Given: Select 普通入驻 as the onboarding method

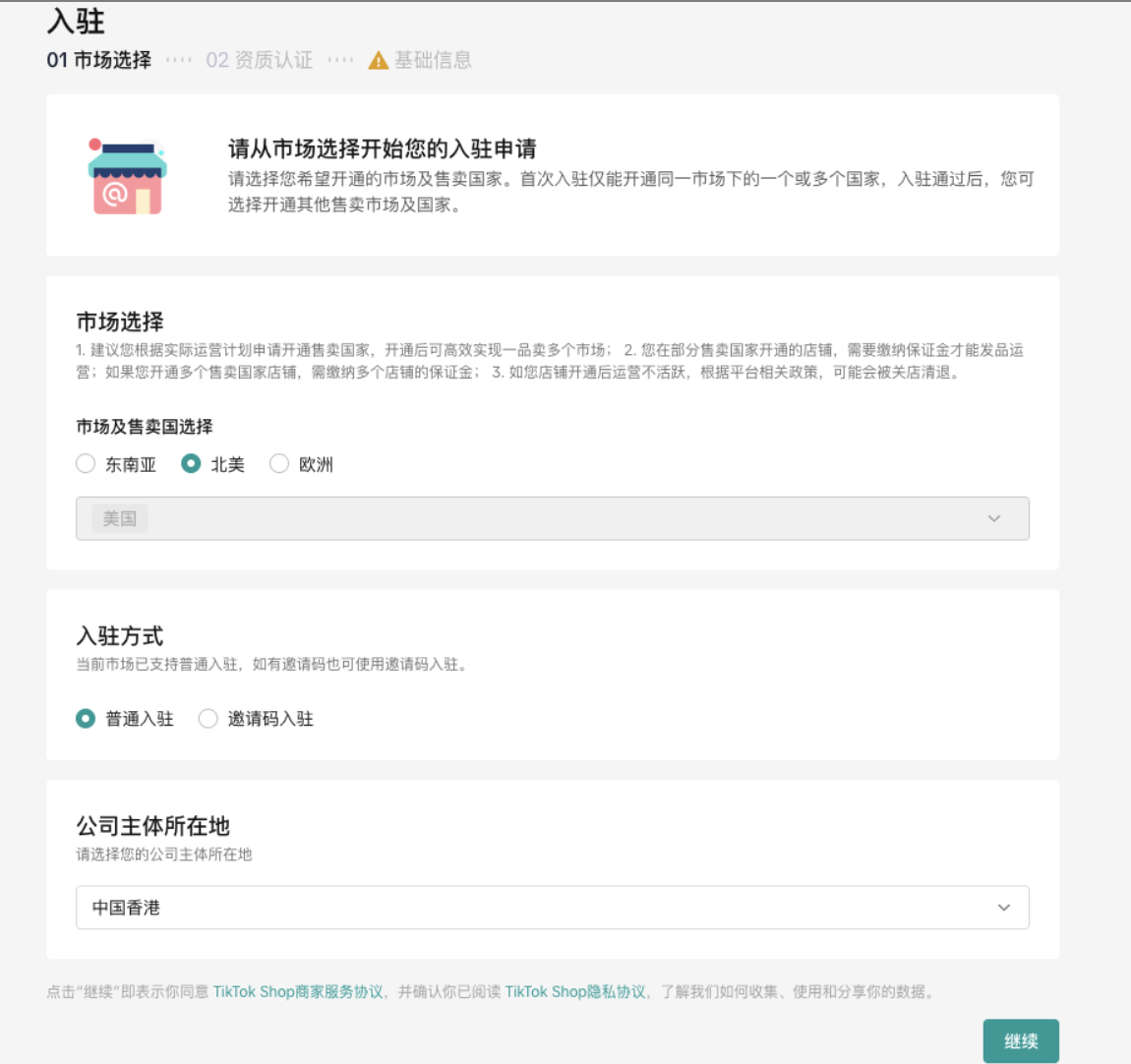Looking at the screenshot, I should (86, 719).
